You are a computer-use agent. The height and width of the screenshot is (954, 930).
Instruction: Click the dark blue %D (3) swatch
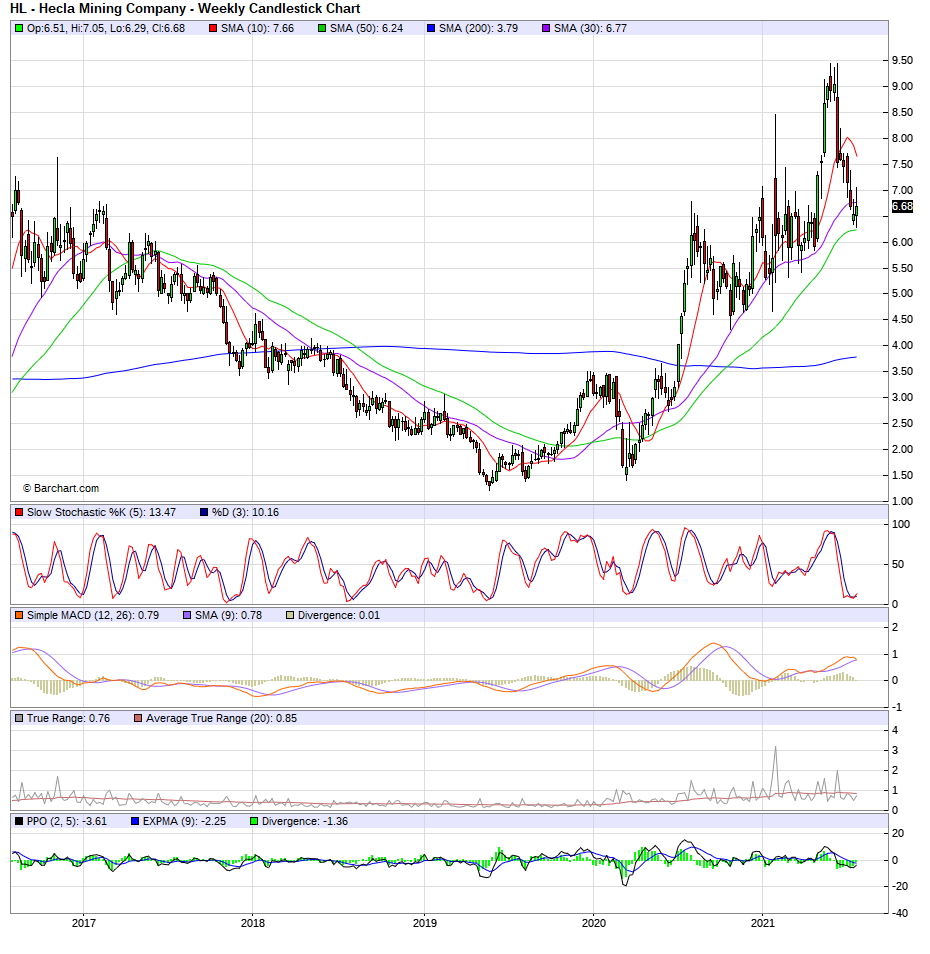204,512
